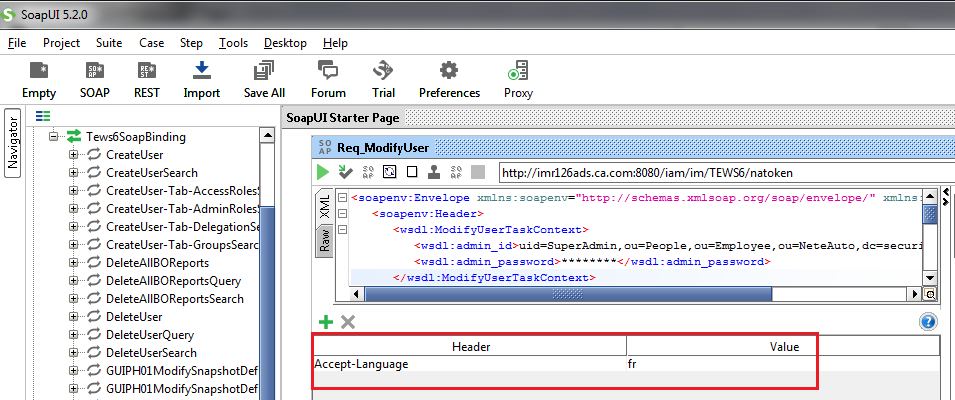This screenshot has height=400, width=955.
Task: Collapse the soapenv:Envelope XML node
Action: pyautogui.click(x=342, y=198)
